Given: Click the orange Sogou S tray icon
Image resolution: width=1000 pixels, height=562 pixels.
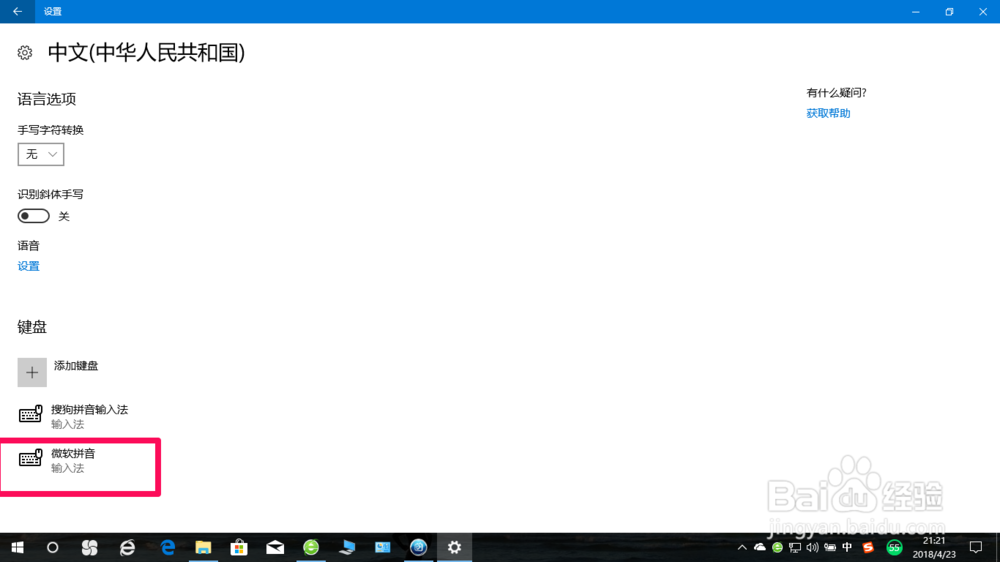Looking at the screenshot, I should coord(868,547).
